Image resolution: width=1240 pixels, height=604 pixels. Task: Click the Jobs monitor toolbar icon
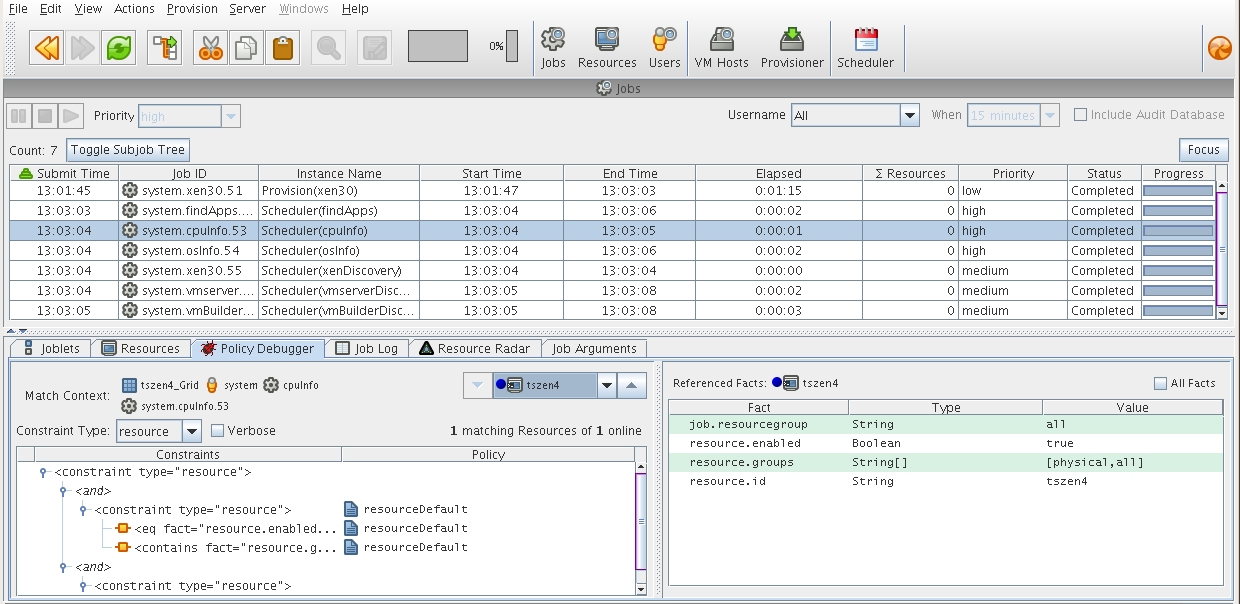click(553, 47)
